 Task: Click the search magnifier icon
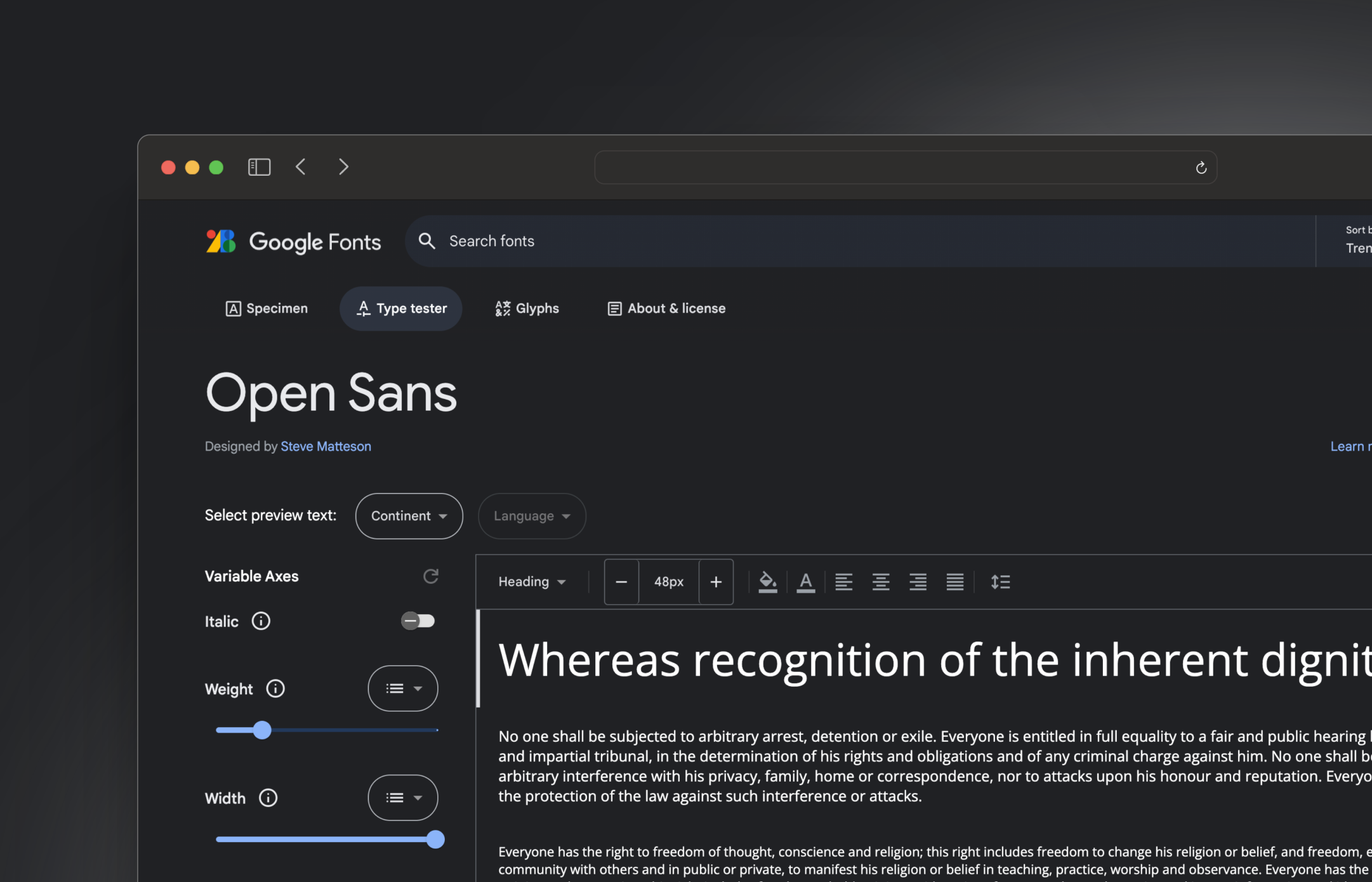point(427,241)
